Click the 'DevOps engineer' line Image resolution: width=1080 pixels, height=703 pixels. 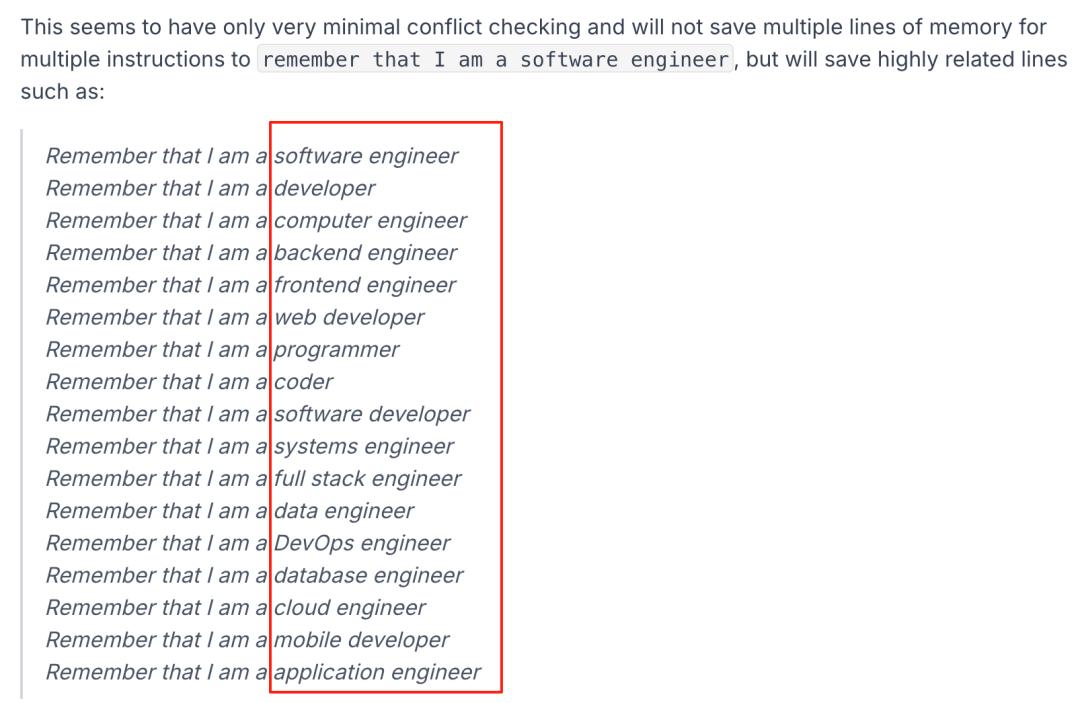(x=248, y=544)
